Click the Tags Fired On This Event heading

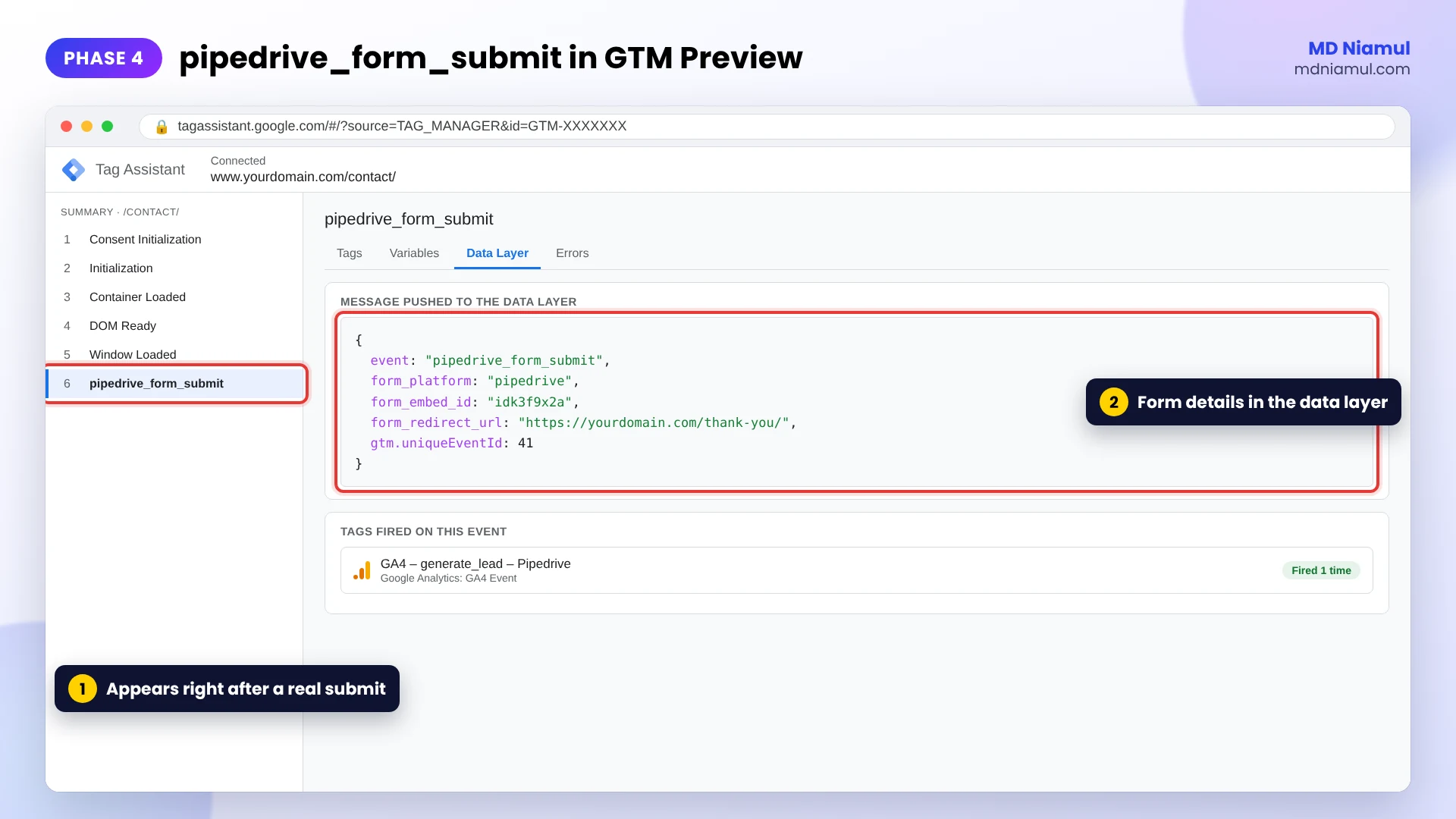point(423,532)
